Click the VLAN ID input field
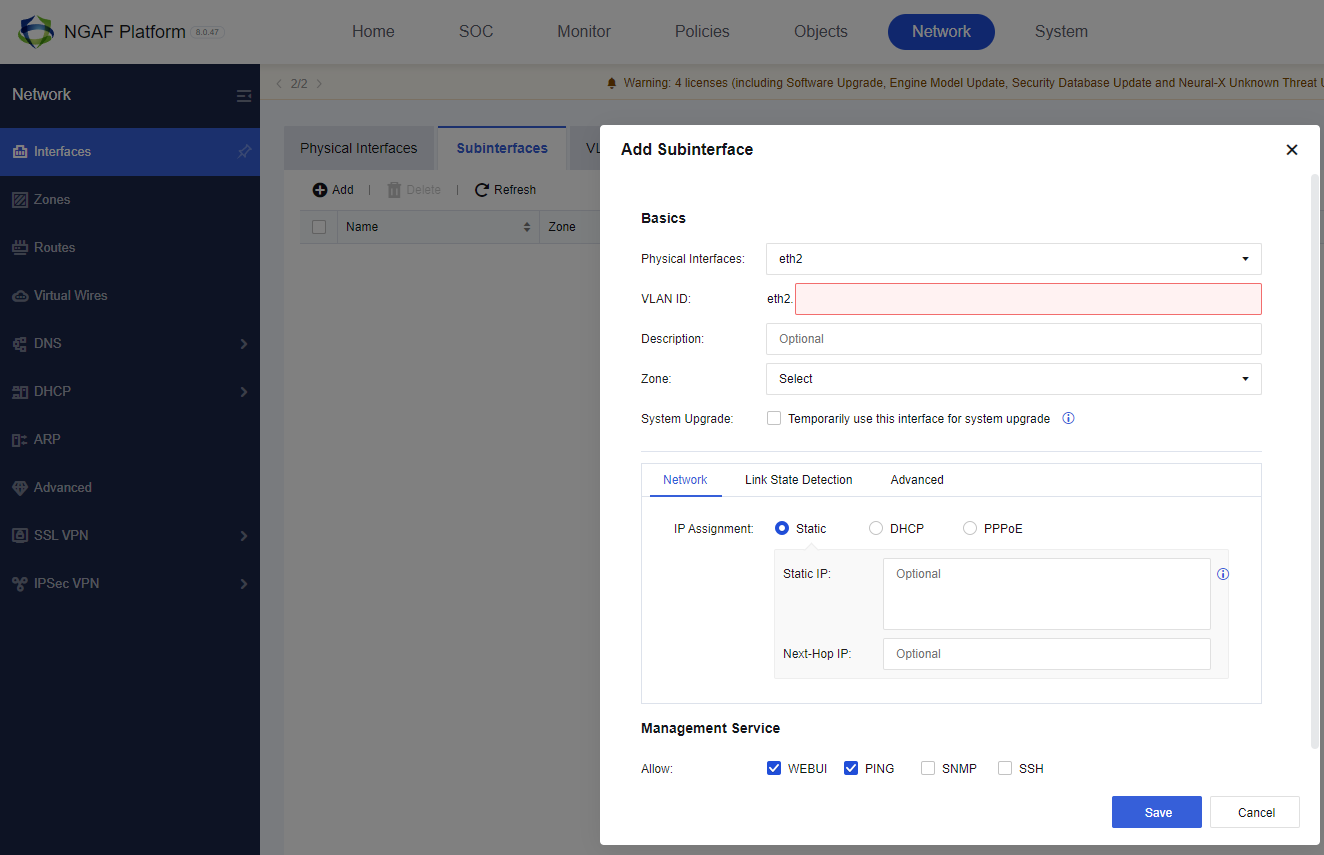This screenshot has height=855, width=1324. pos(1029,299)
